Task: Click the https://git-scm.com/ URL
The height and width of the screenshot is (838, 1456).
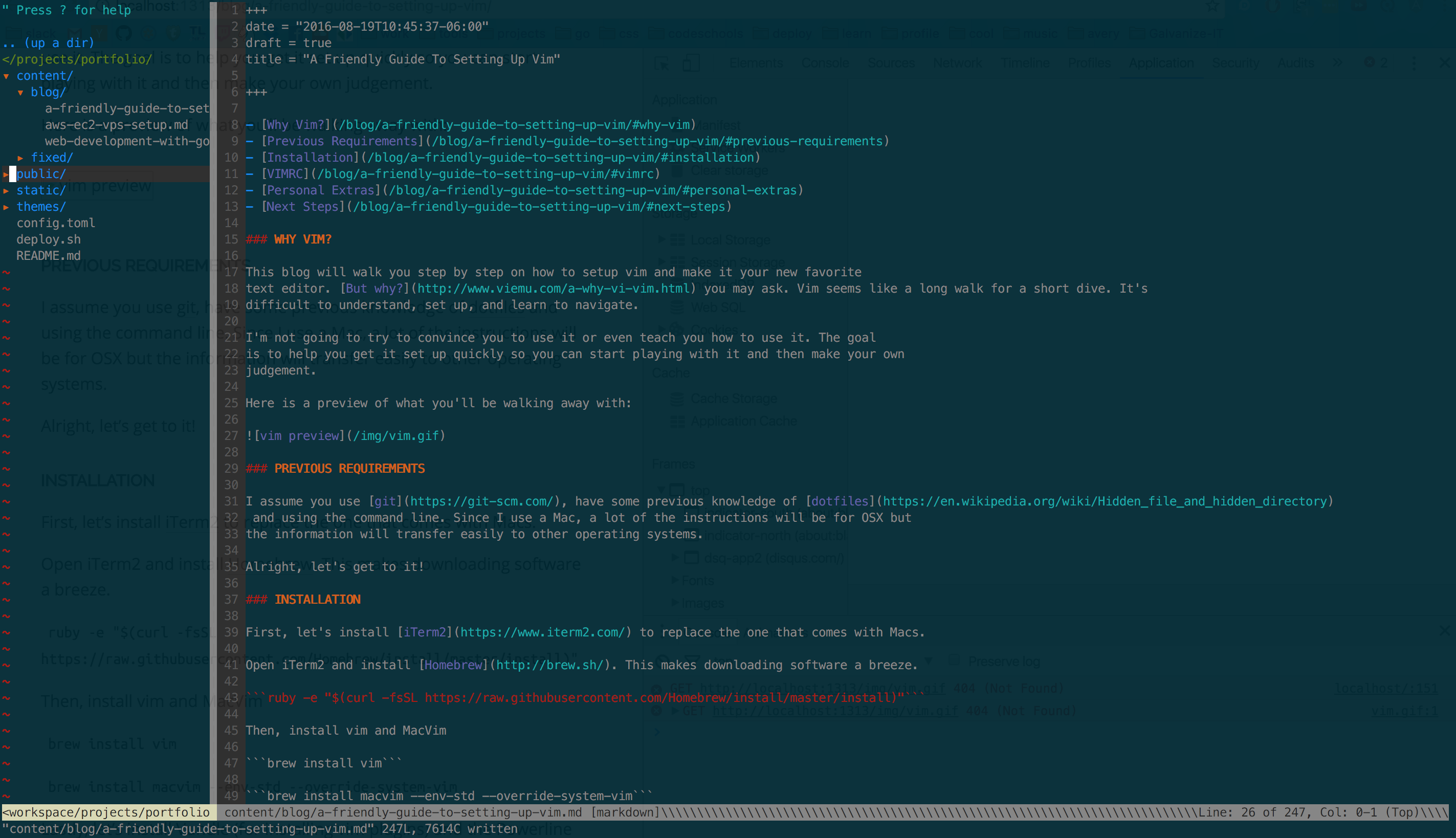Action: [x=482, y=501]
